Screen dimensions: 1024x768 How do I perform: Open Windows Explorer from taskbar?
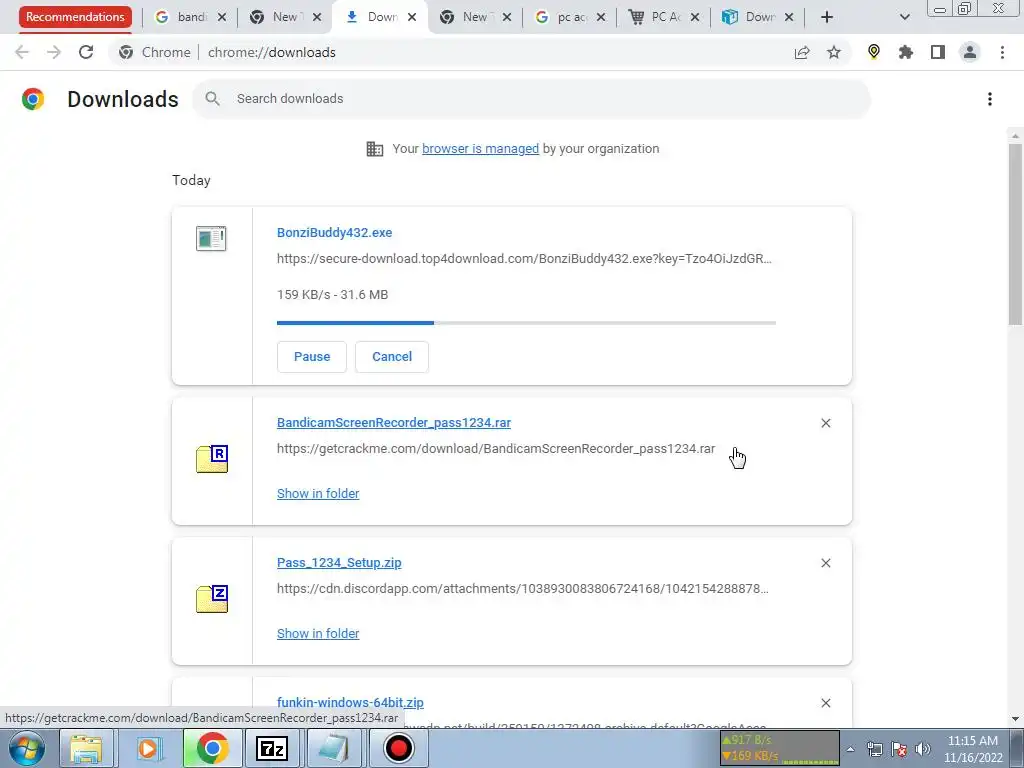click(87, 748)
